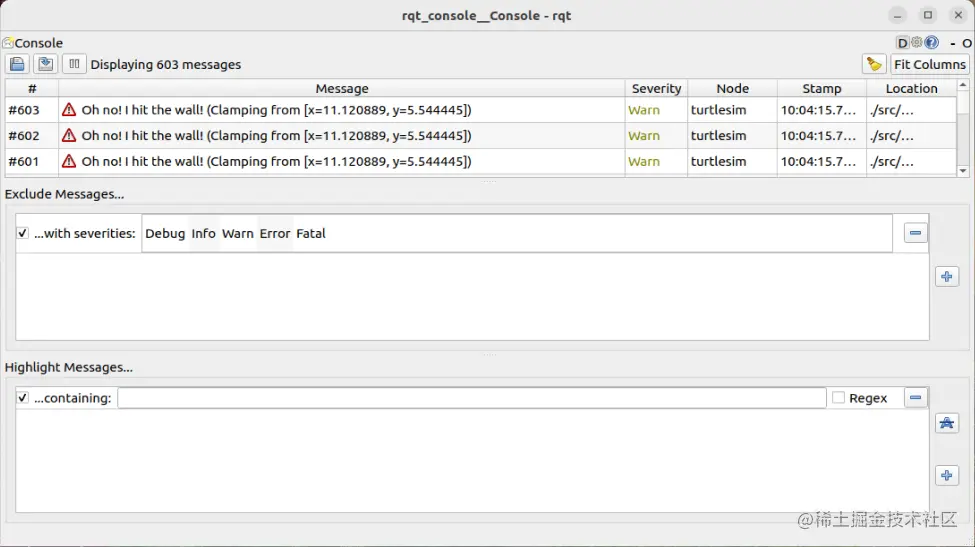Click warning icon in row #603
The height and width of the screenshot is (547, 975).
click(x=69, y=110)
